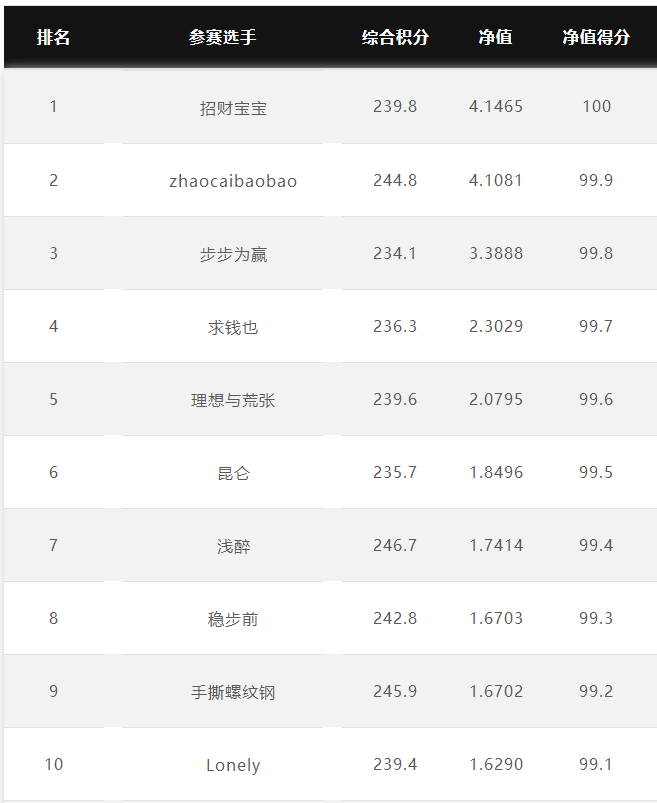The image size is (657, 803).
Task: Select player zhaocaibaobao
Action: pyautogui.click(x=233, y=181)
